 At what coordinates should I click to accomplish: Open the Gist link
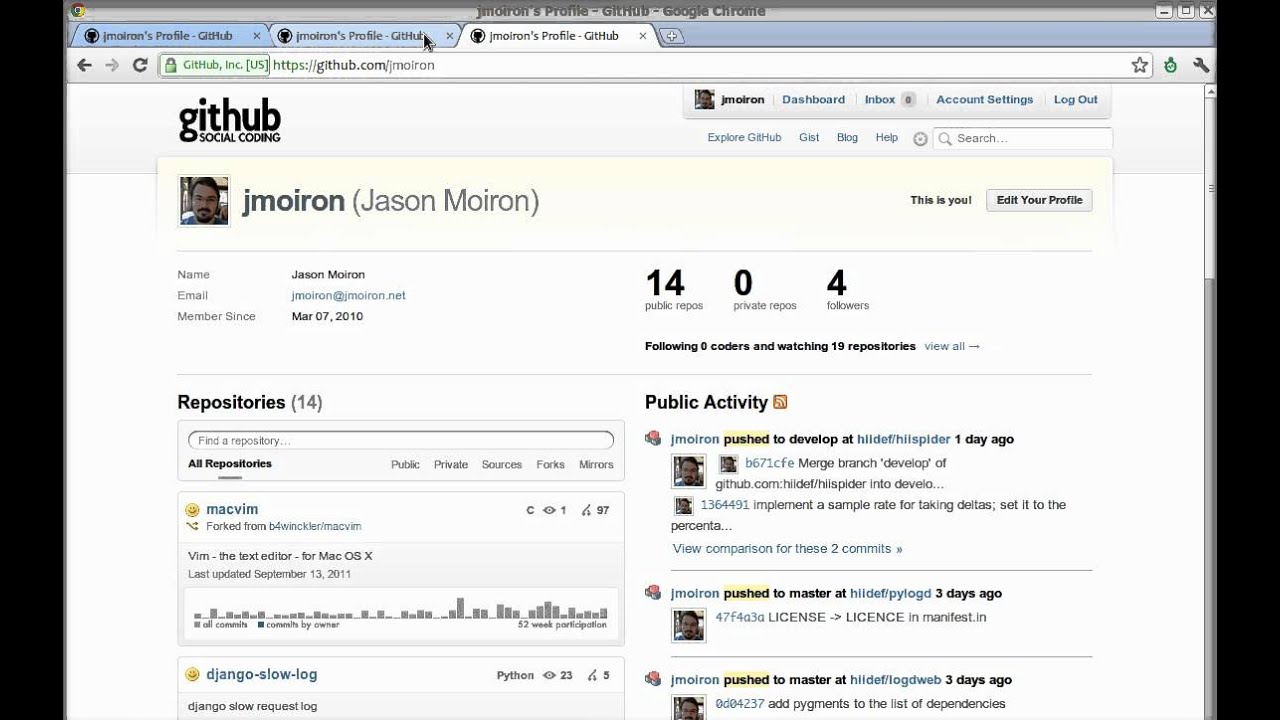809,138
